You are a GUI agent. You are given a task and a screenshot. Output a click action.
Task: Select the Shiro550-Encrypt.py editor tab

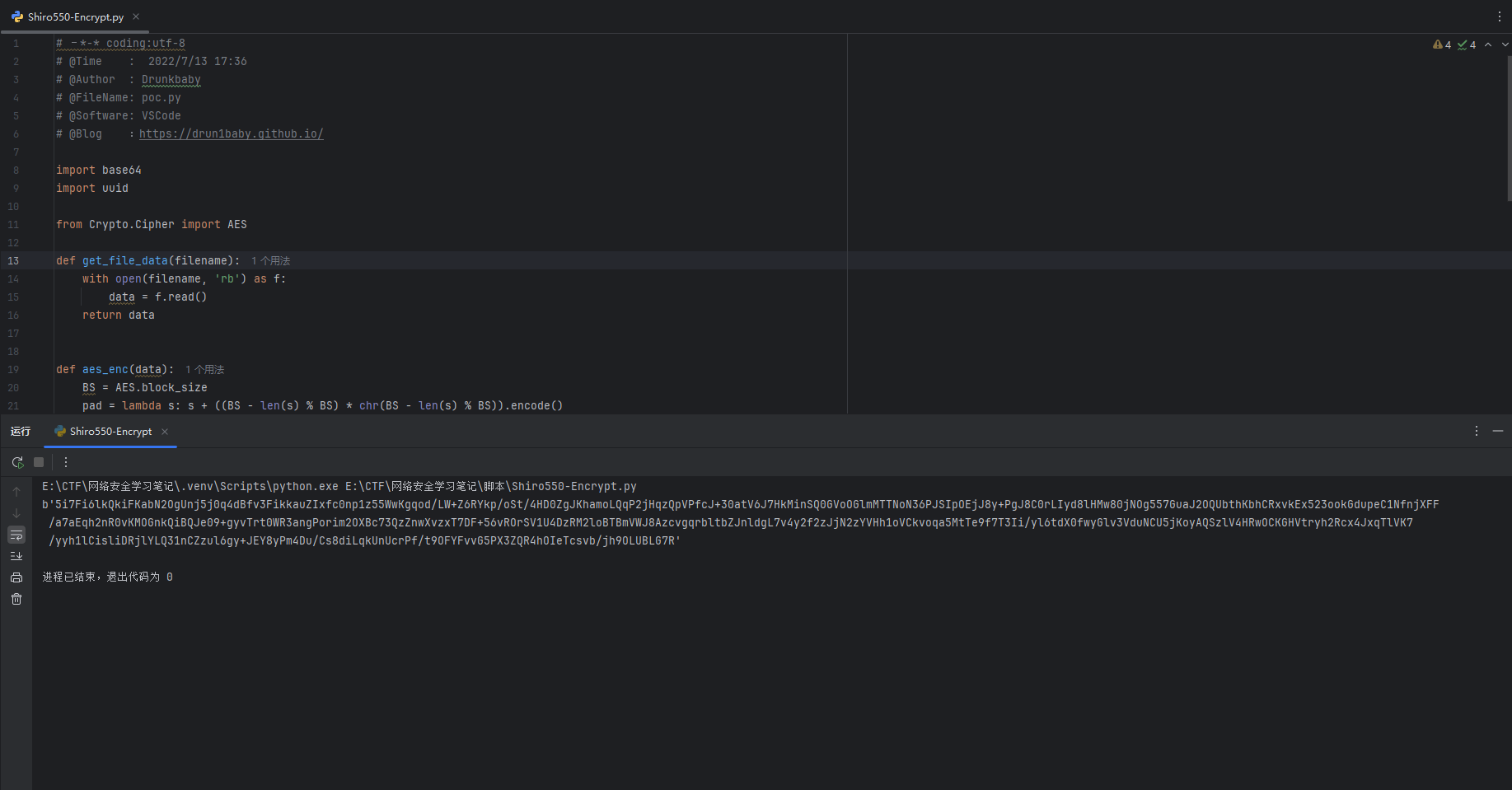[x=75, y=16]
